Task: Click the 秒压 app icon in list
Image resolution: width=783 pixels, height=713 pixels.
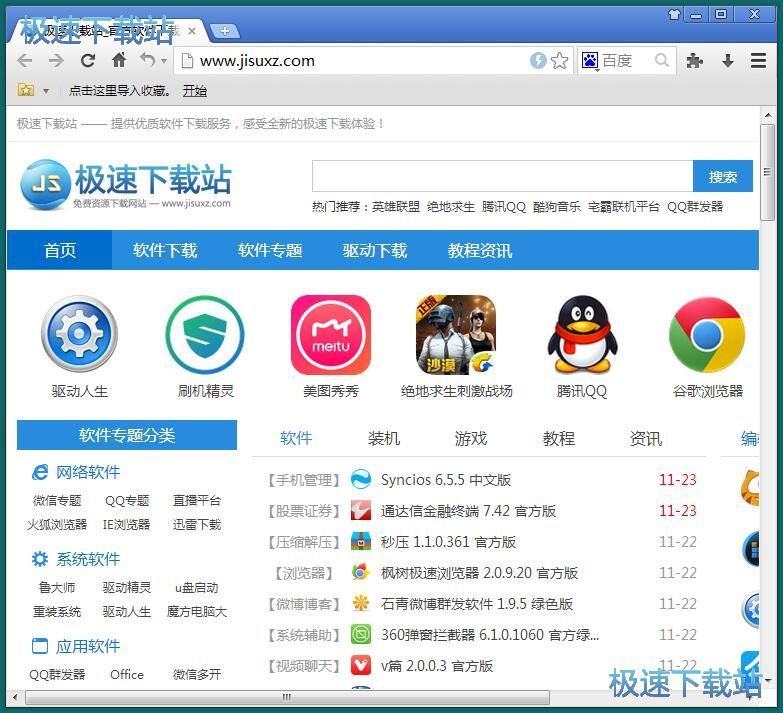Action: pyautogui.click(x=361, y=542)
